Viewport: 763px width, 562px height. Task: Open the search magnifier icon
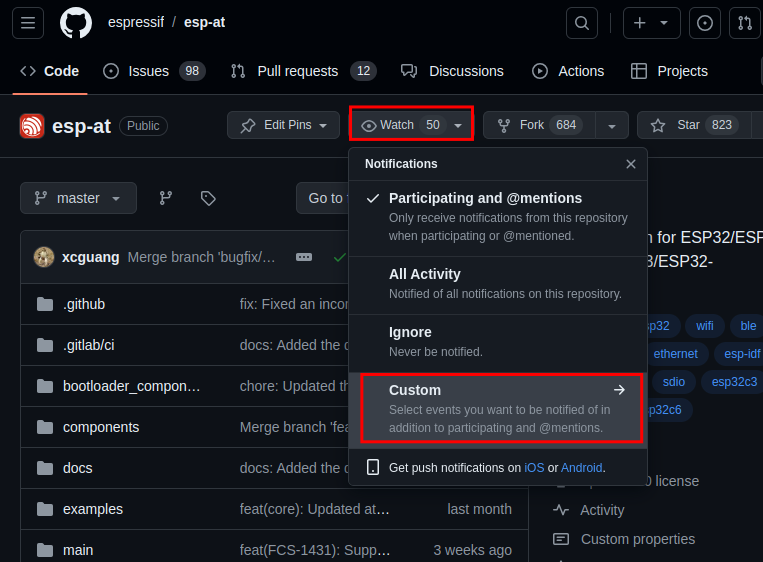point(580,22)
